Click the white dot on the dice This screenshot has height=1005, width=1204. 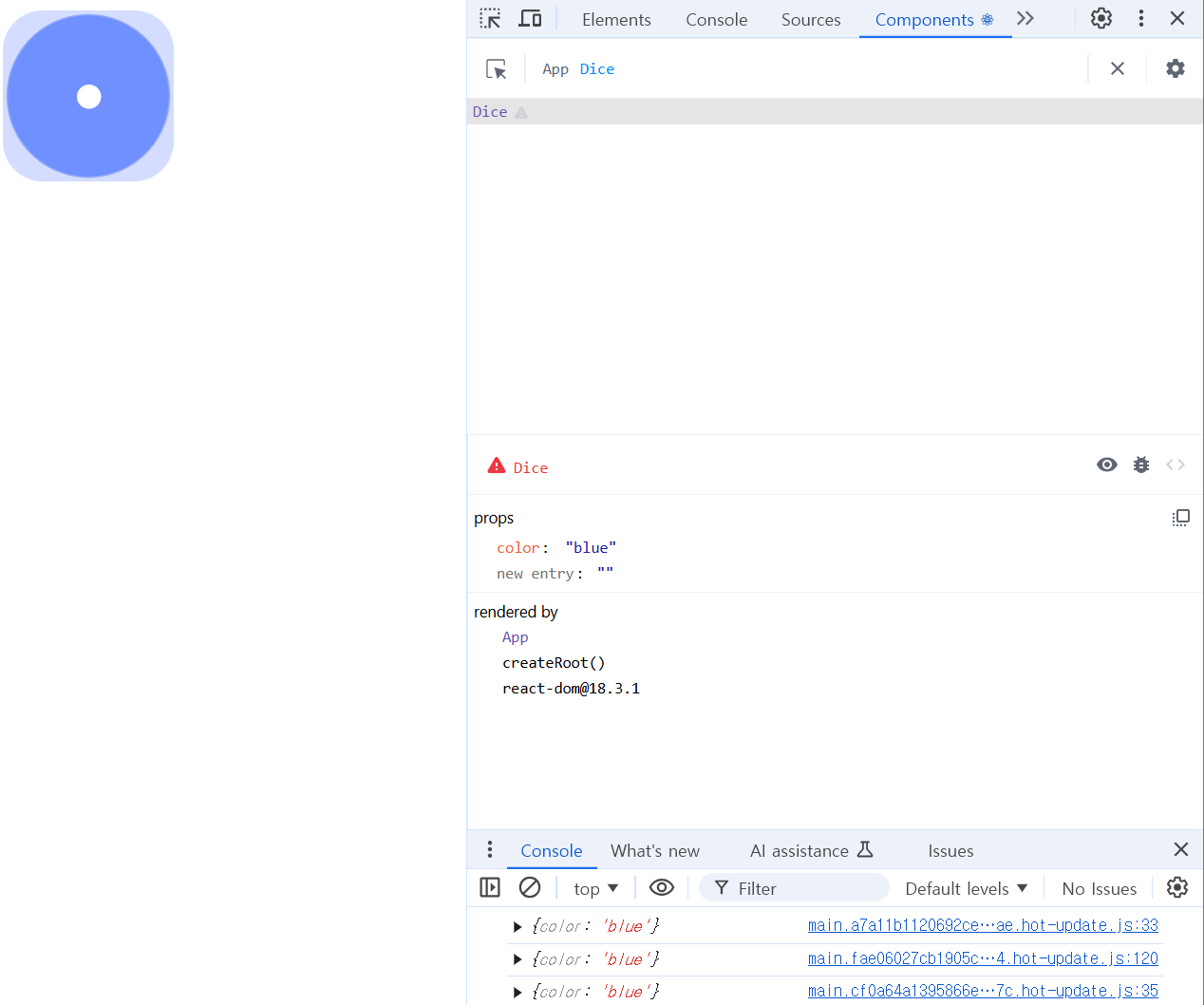click(x=88, y=97)
